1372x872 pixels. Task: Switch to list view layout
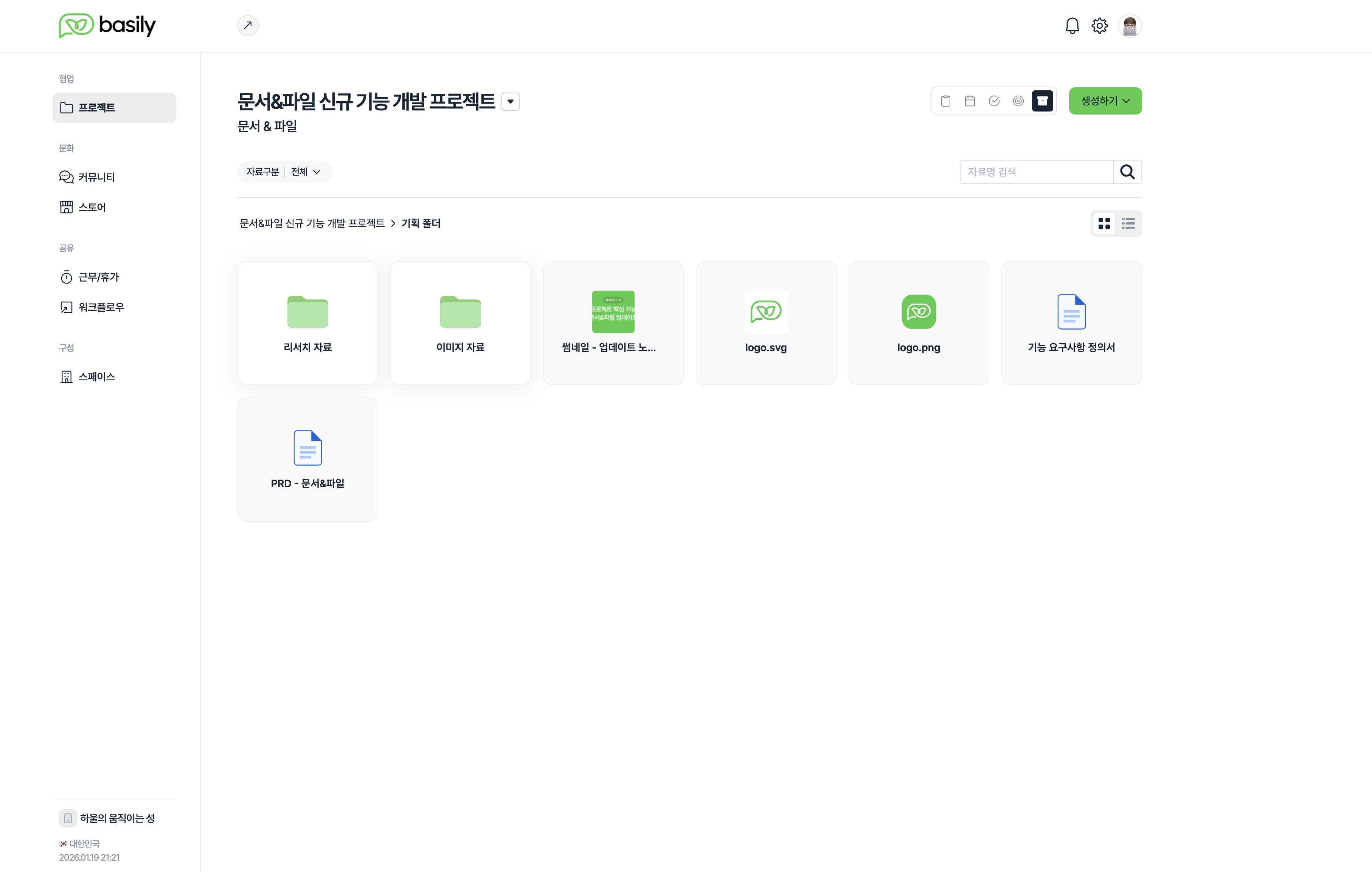tap(1128, 223)
